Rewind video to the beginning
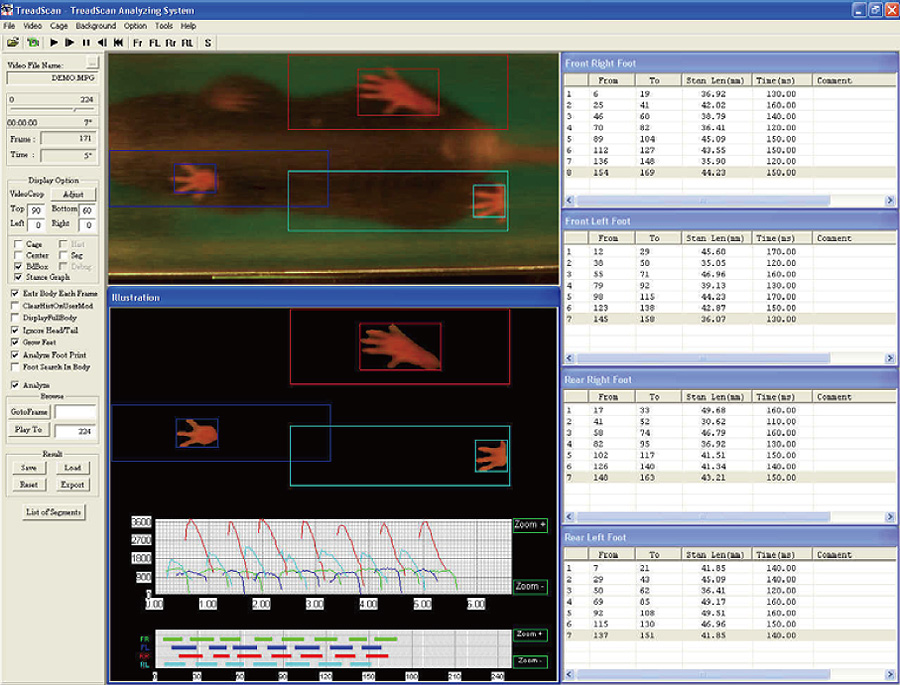The image size is (900, 685). point(118,43)
